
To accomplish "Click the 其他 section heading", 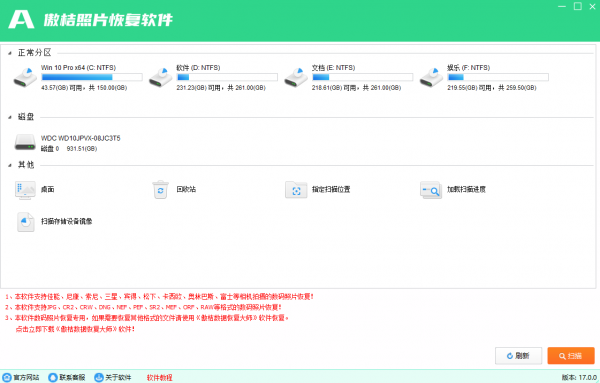I will 26,165.
